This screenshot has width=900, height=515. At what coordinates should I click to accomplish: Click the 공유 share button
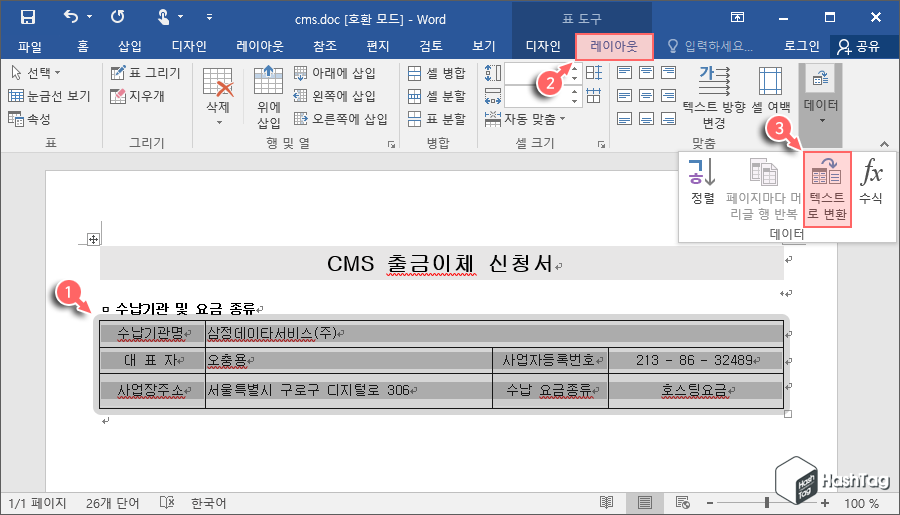pos(858,47)
